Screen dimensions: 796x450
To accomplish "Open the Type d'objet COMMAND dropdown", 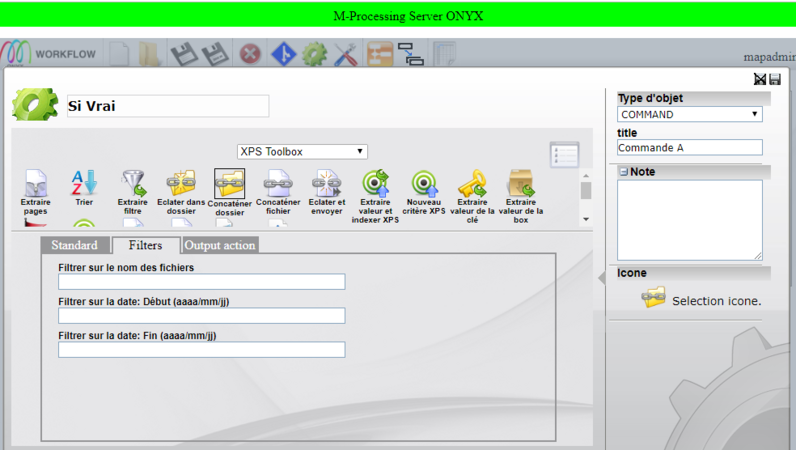I will pos(689,114).
